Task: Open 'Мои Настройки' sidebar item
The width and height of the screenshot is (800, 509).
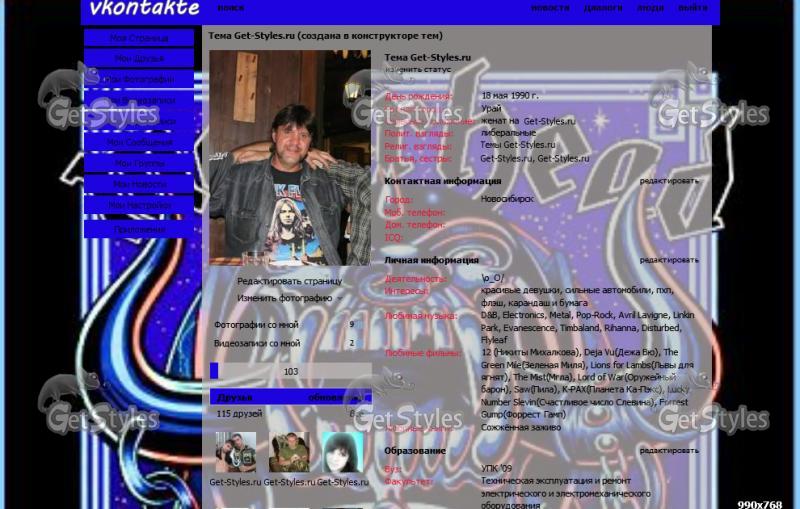Action: tap(139, 205)
